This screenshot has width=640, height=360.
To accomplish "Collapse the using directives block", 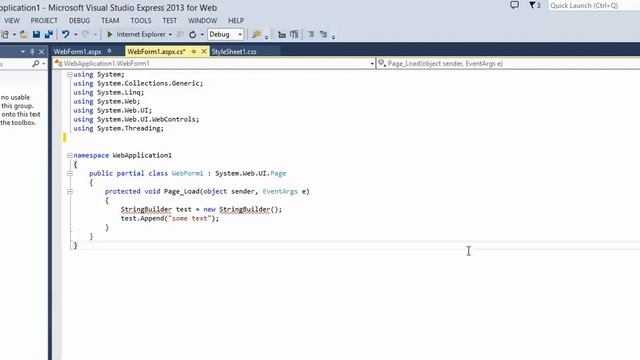I will (70, 74).
